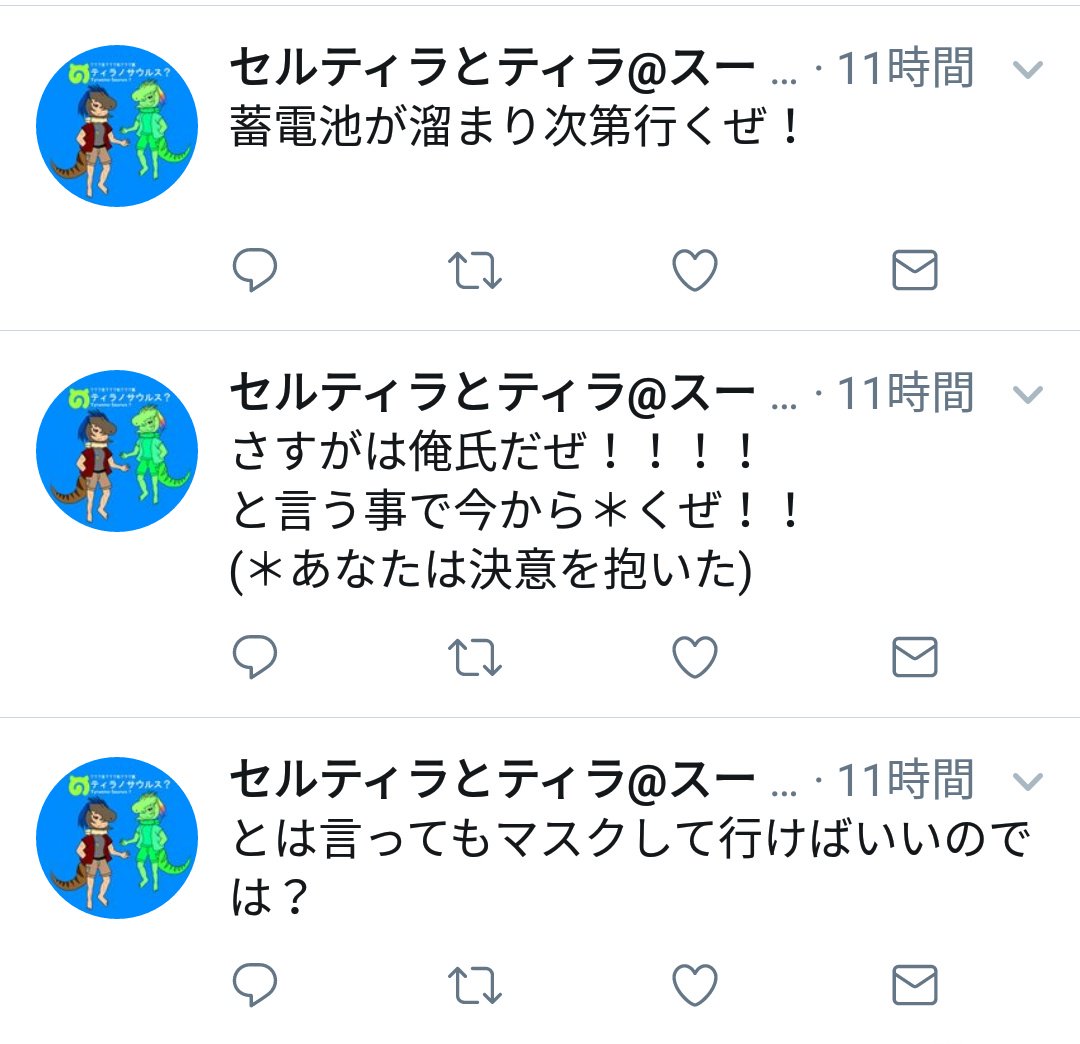This screenshot has width=1080, height=1044.
Task: Like the さすがは俺氏だぜ tweet
Action: tap(695, 657)
